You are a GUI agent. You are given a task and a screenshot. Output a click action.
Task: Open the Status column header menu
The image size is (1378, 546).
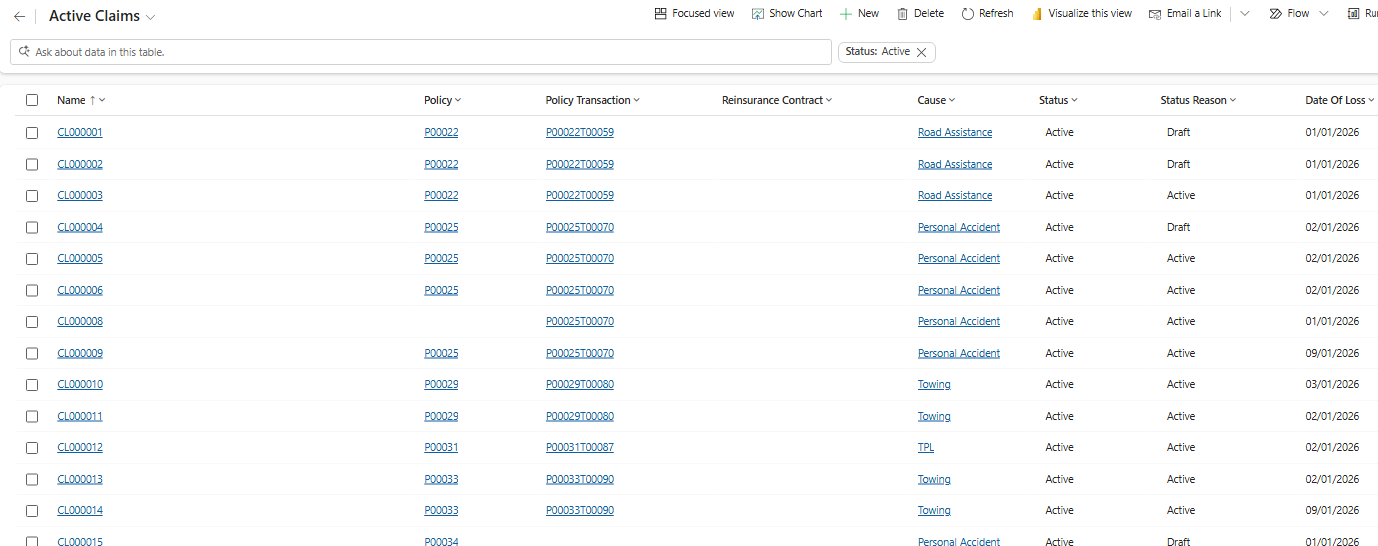click(1059, 100)
